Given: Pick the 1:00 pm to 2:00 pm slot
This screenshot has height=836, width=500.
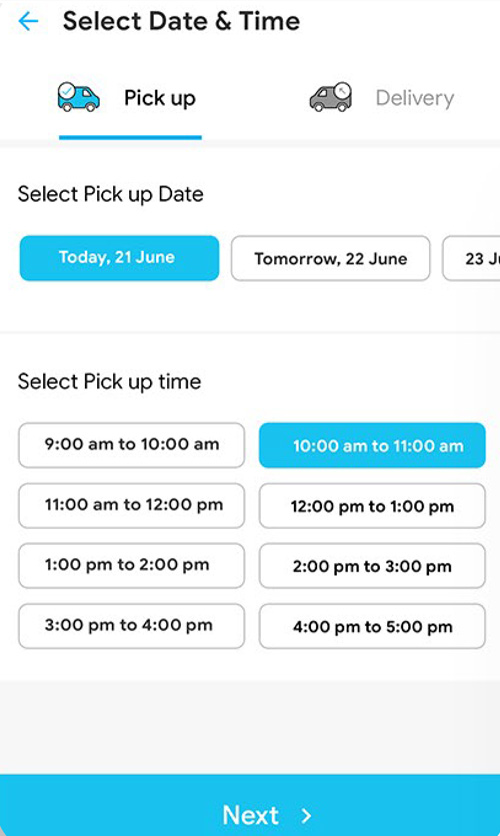Looking at the screenshot, I should [x=132, y=566].
